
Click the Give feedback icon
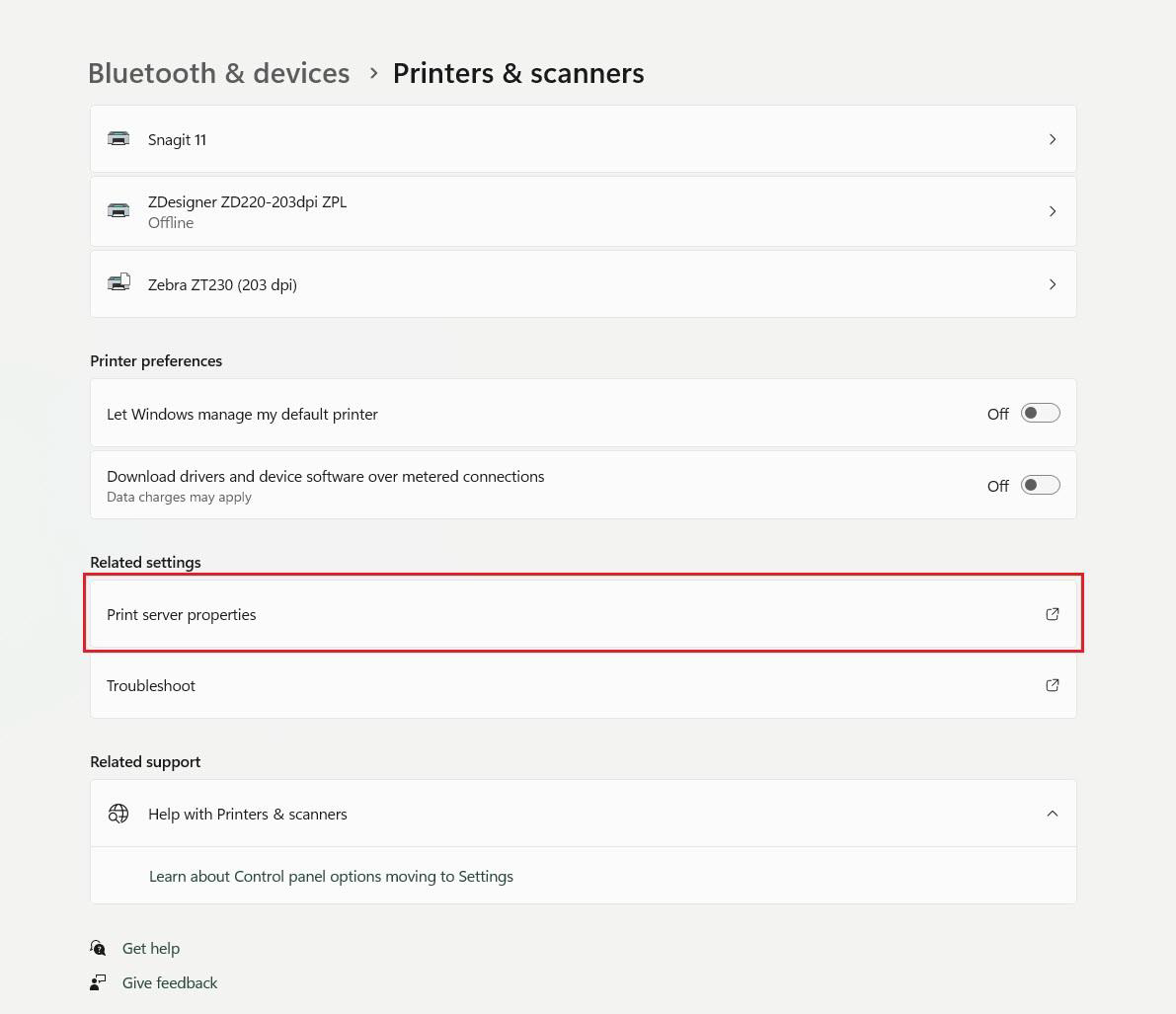click(x=99, y=982)
